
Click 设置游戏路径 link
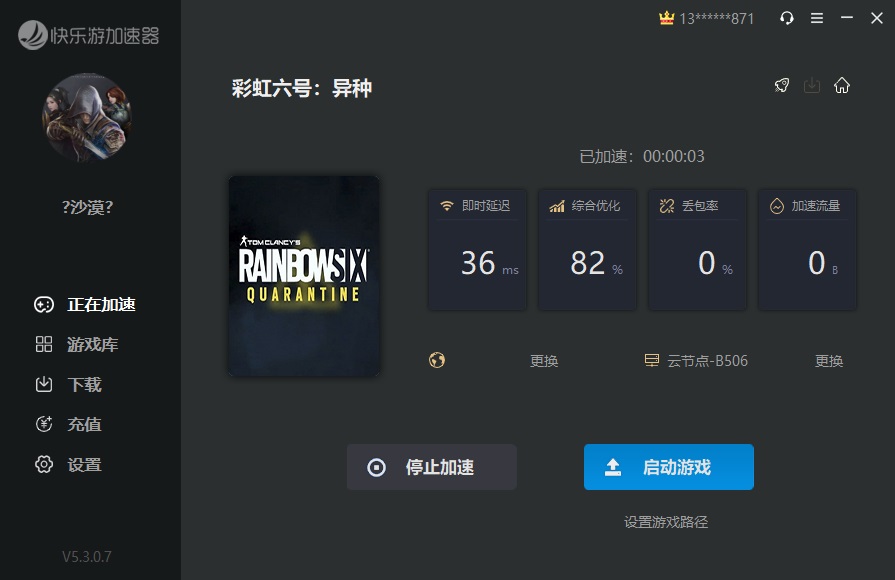[x=666, y=522]
